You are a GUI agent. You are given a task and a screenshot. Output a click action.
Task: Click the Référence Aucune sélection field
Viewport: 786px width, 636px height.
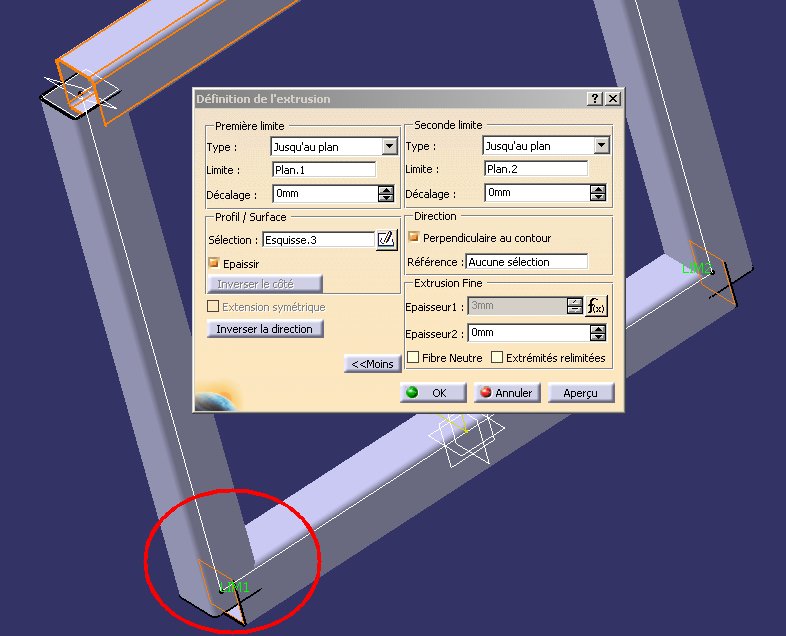(x=526, y=262)
